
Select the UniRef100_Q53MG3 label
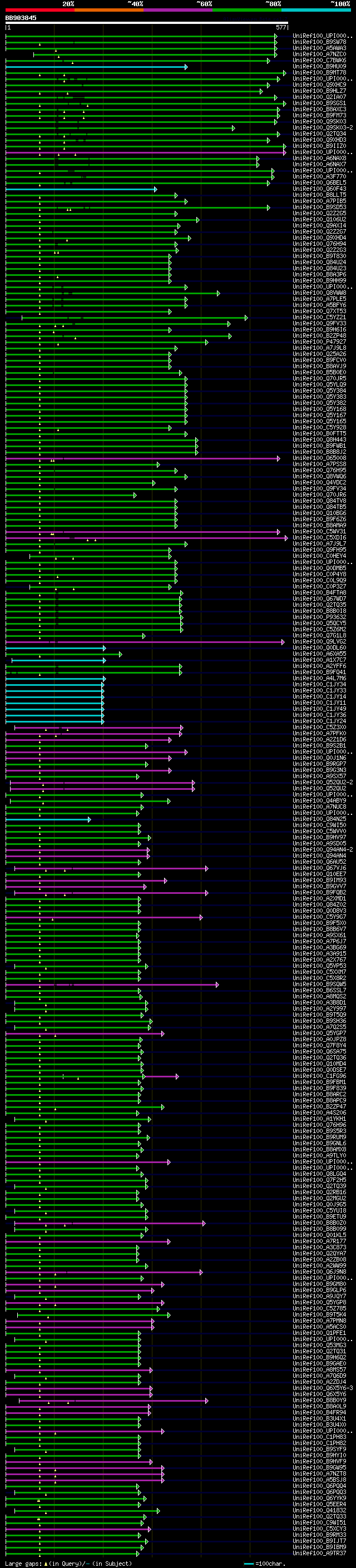319,1344
